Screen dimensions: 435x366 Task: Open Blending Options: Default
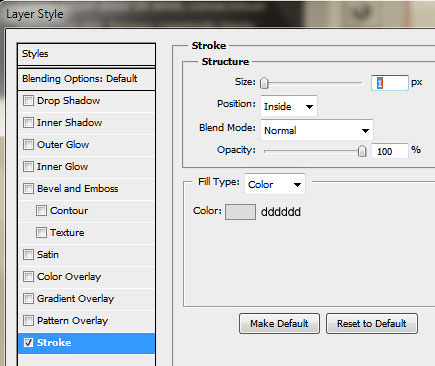coord(86,79)
